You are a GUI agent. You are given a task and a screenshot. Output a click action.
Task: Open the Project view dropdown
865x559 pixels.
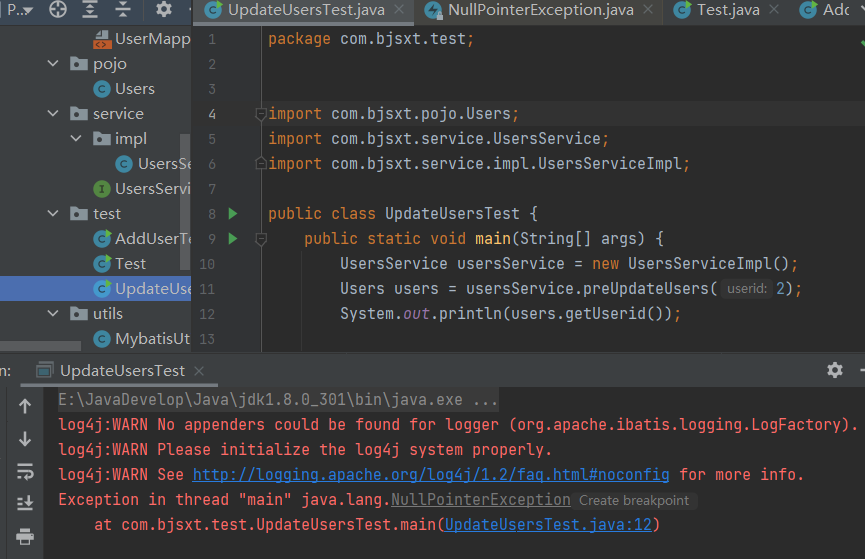pos(20,9)
